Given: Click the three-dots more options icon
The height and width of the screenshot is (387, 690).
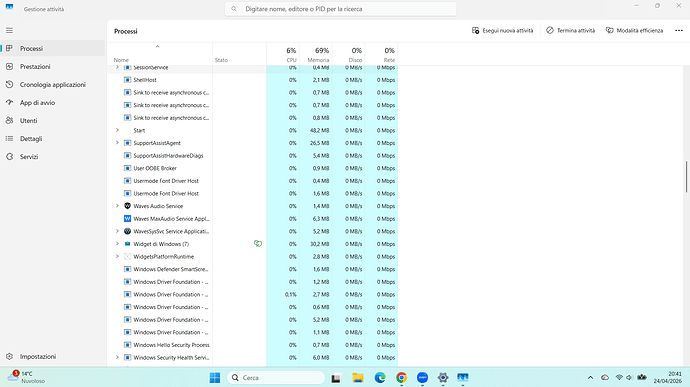Looking at the screenshot, I should coord(679,30).
